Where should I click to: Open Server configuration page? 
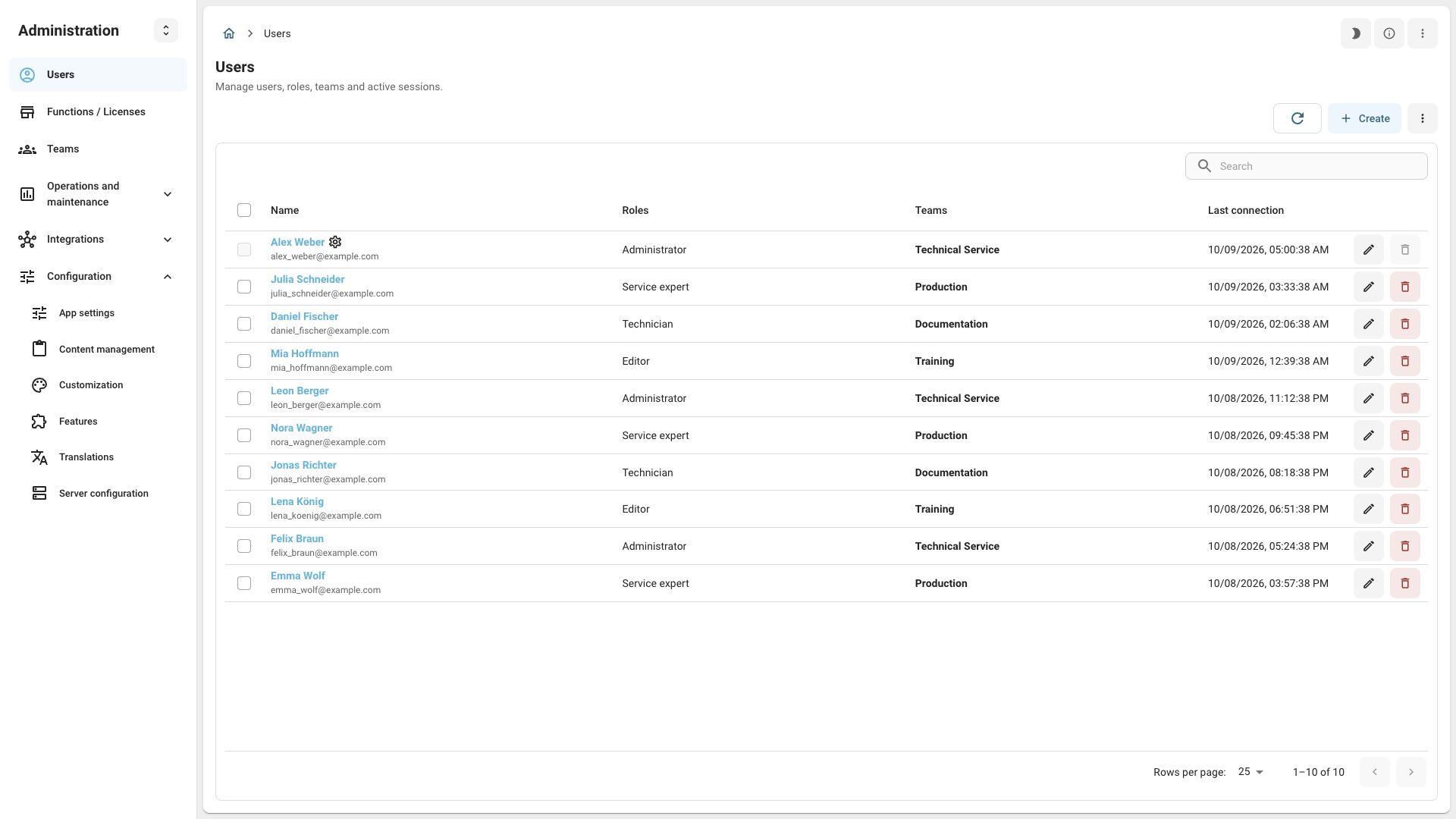coord(103,494)
